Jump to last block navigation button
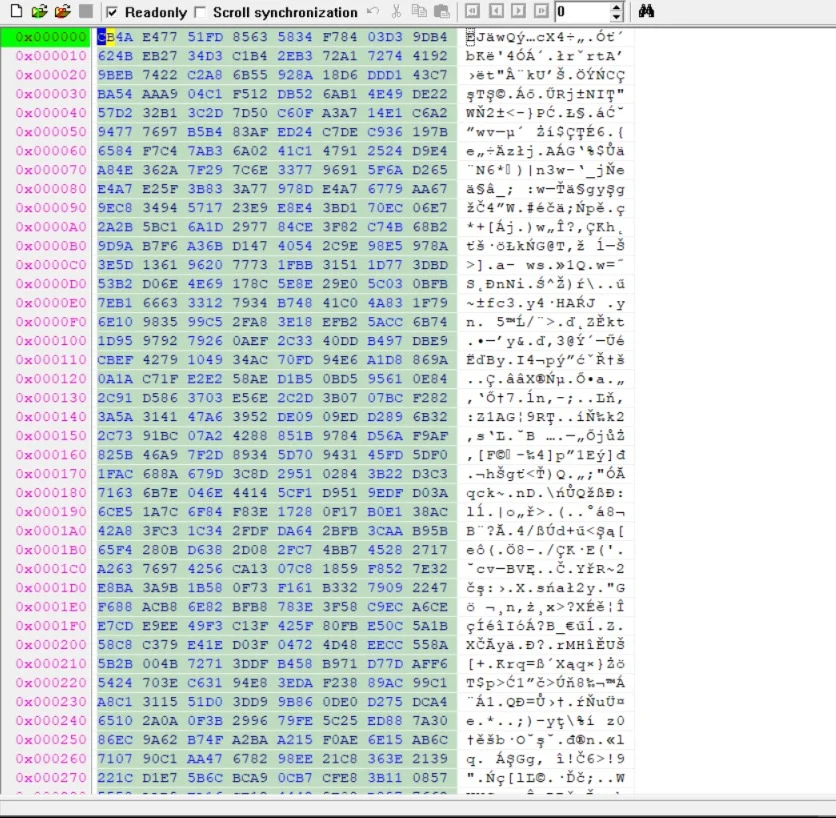 pyautogui.click(x=540, y=12)
